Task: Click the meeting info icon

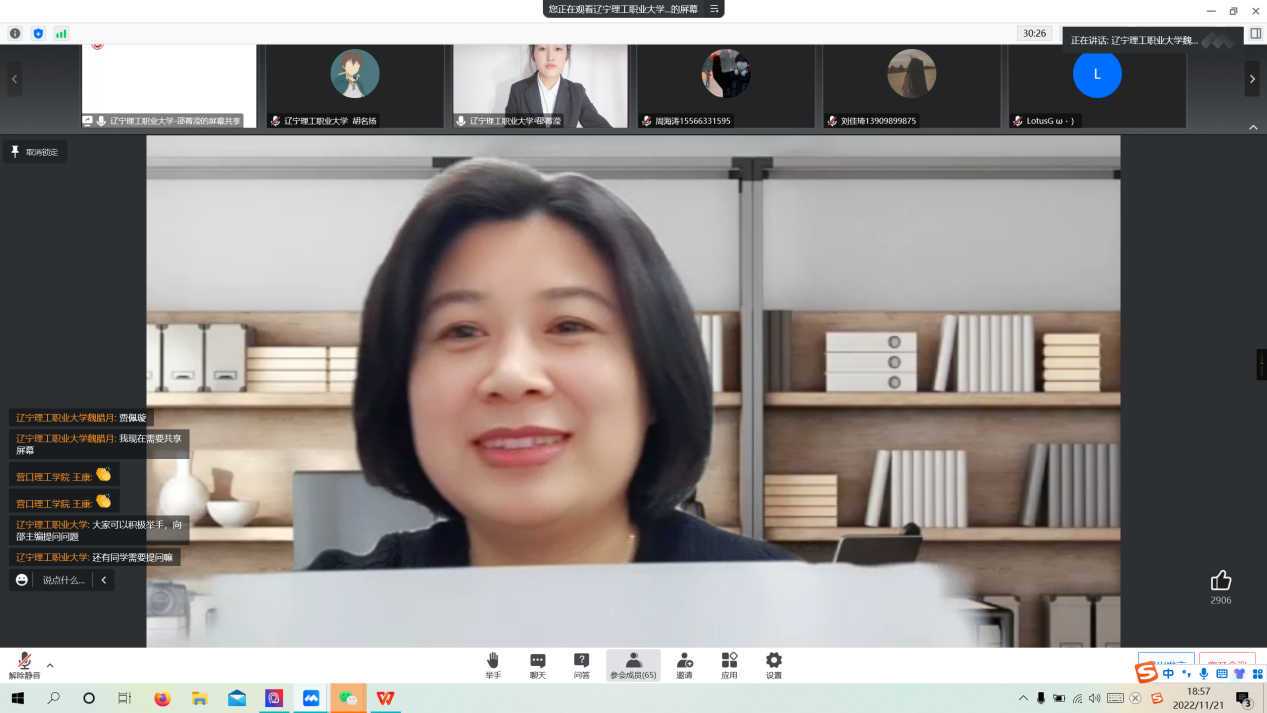Action: 15,33
